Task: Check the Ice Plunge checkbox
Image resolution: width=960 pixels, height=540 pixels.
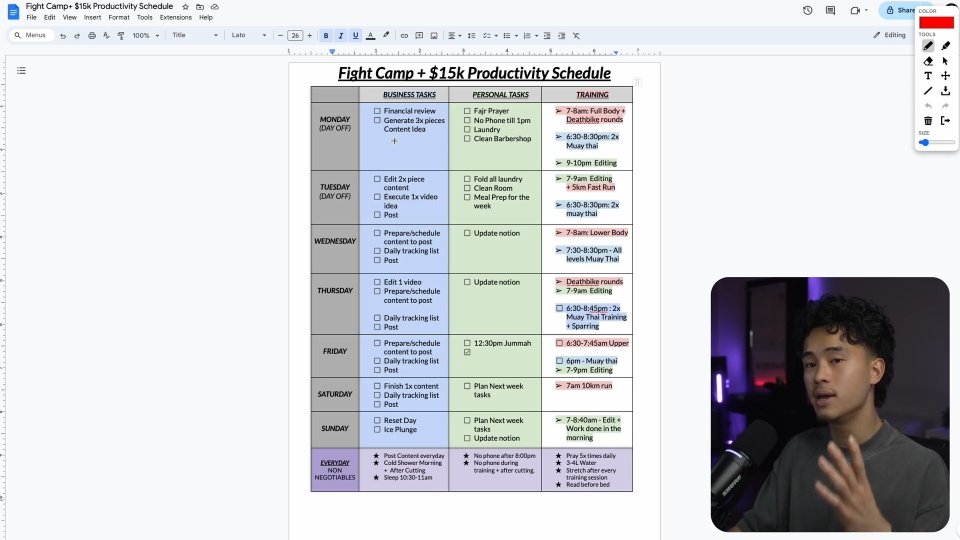Action: tap(377, 430)
